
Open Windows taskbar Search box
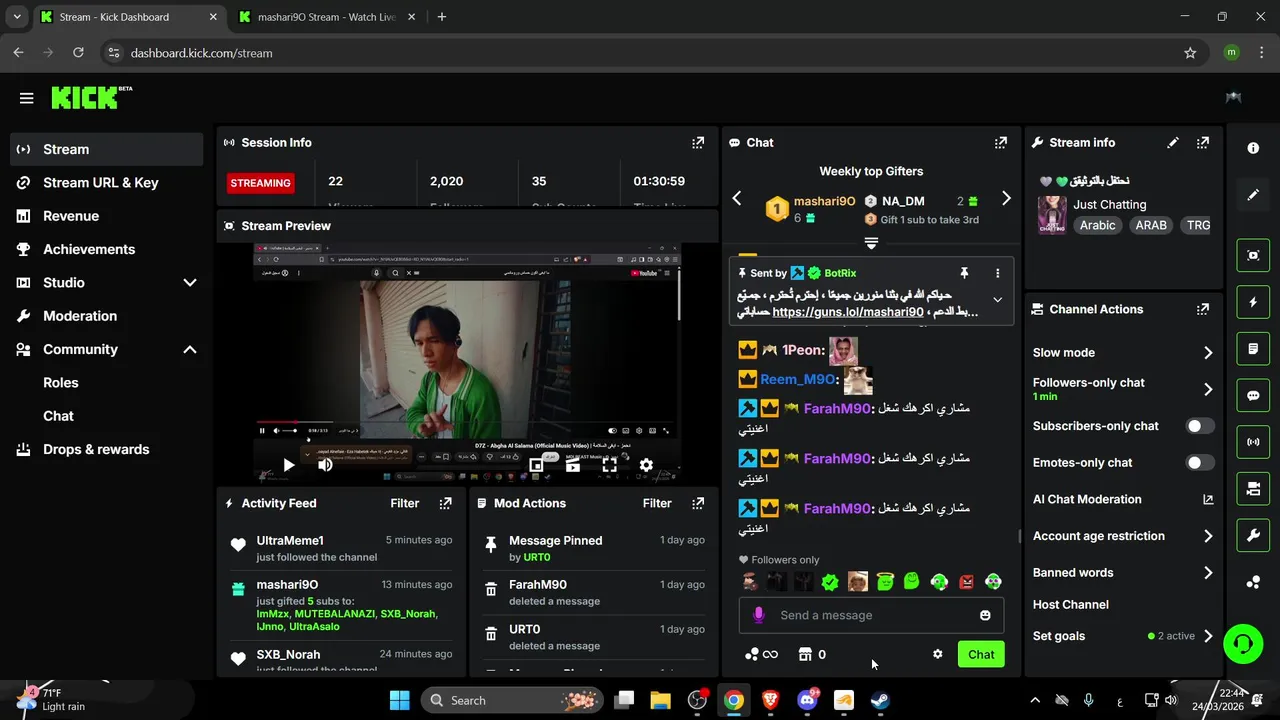coord(513,700)
